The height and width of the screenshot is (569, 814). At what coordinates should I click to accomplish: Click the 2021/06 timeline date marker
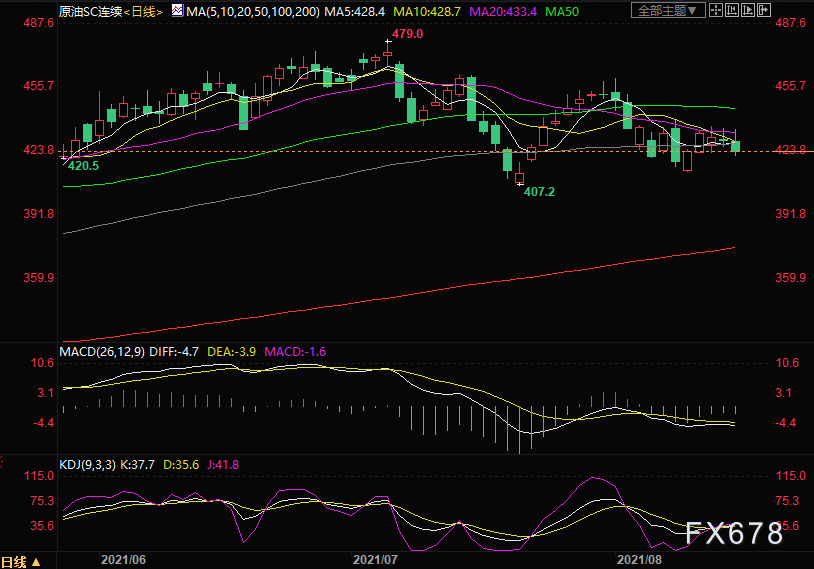pyautogui.click(x=123, y=560)
